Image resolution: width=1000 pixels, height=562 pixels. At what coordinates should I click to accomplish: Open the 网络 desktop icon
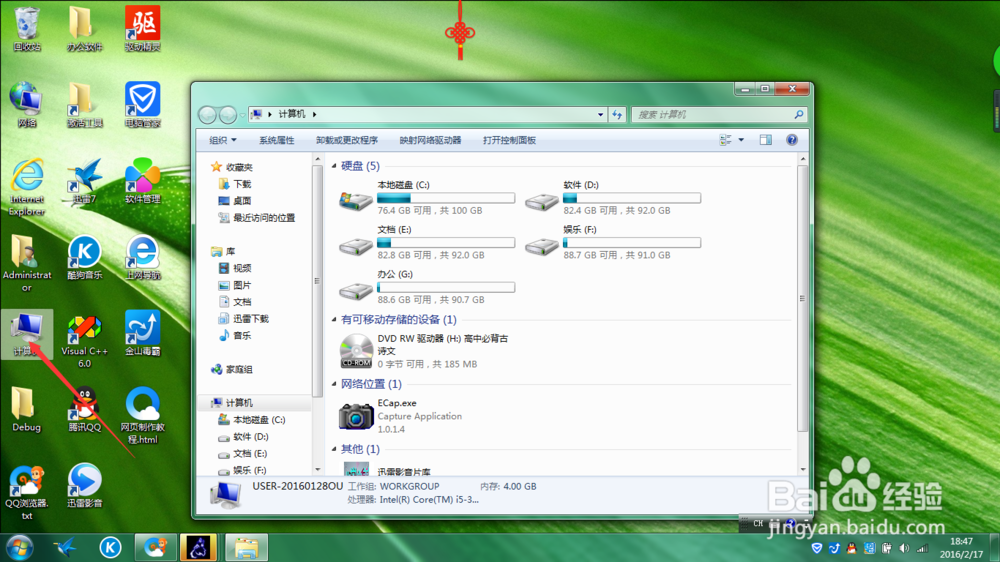pos(27,105)
